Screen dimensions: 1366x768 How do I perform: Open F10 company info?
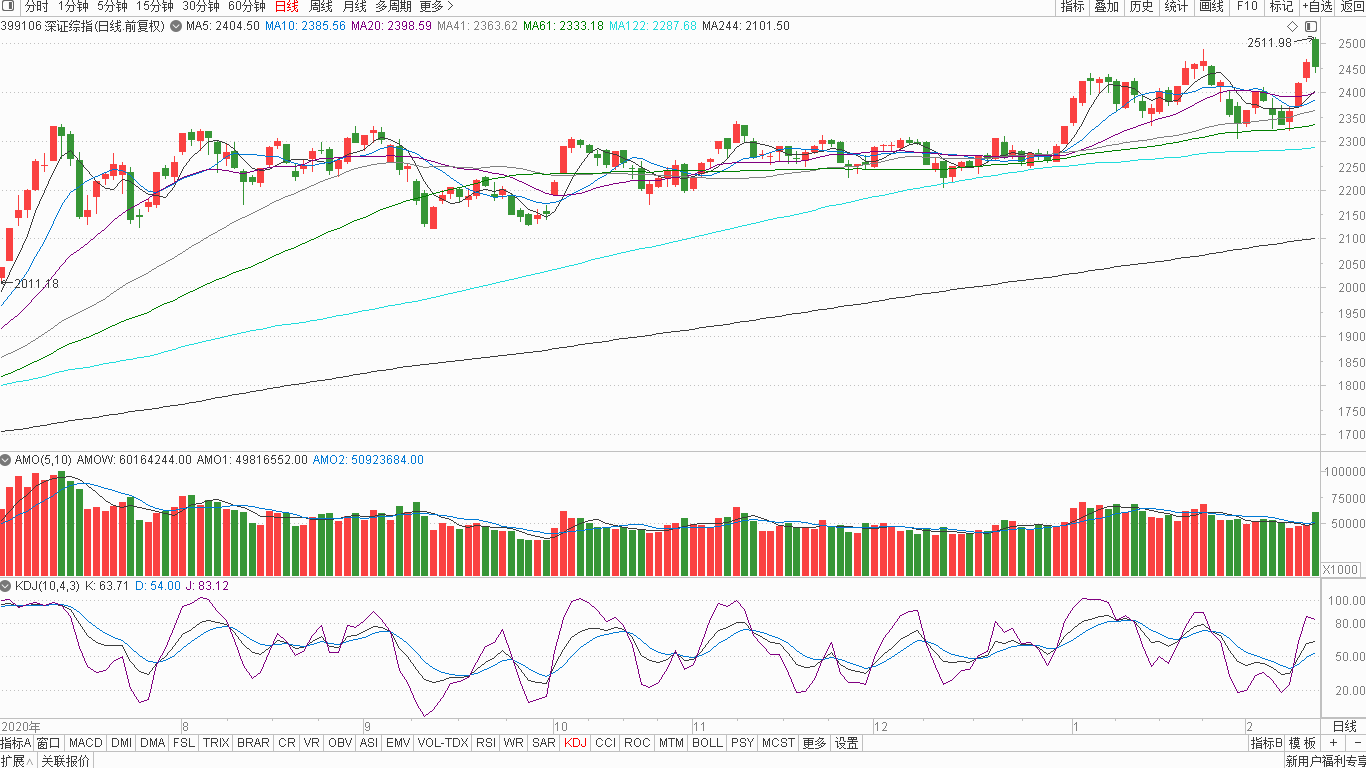point(1246,6)
